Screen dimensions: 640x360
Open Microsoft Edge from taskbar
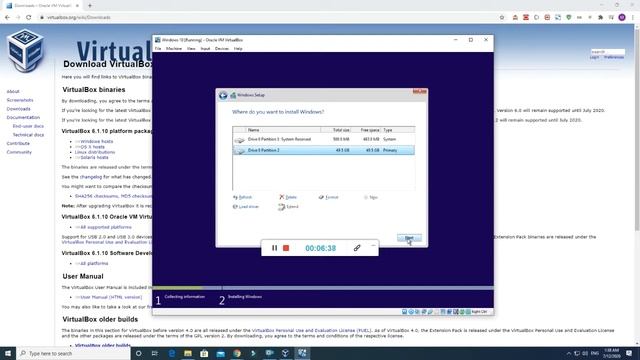coord(172,353)
